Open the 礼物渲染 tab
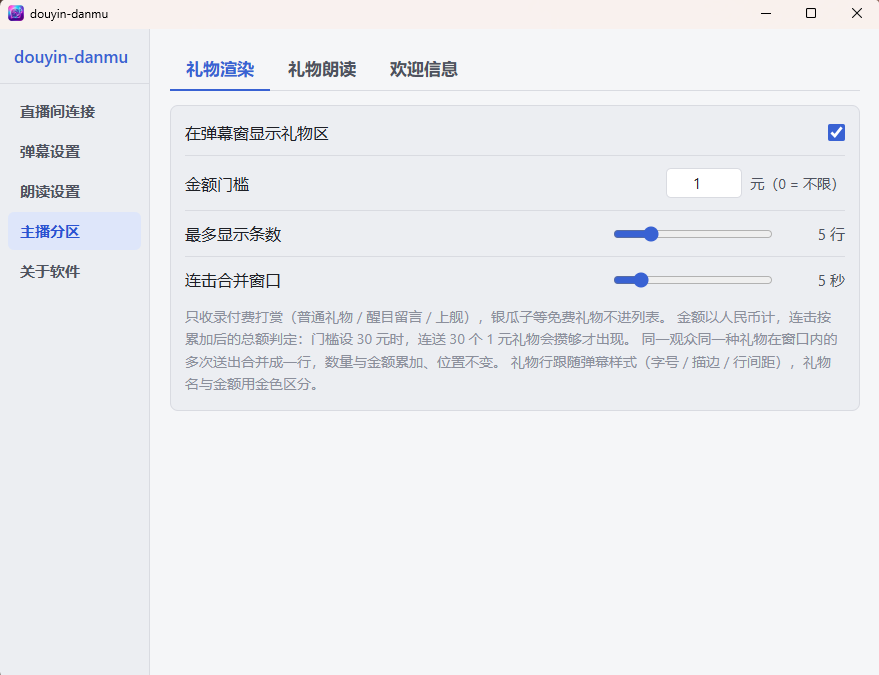Image resolution: width=879 pixels, height=675 pixels. 220,70
